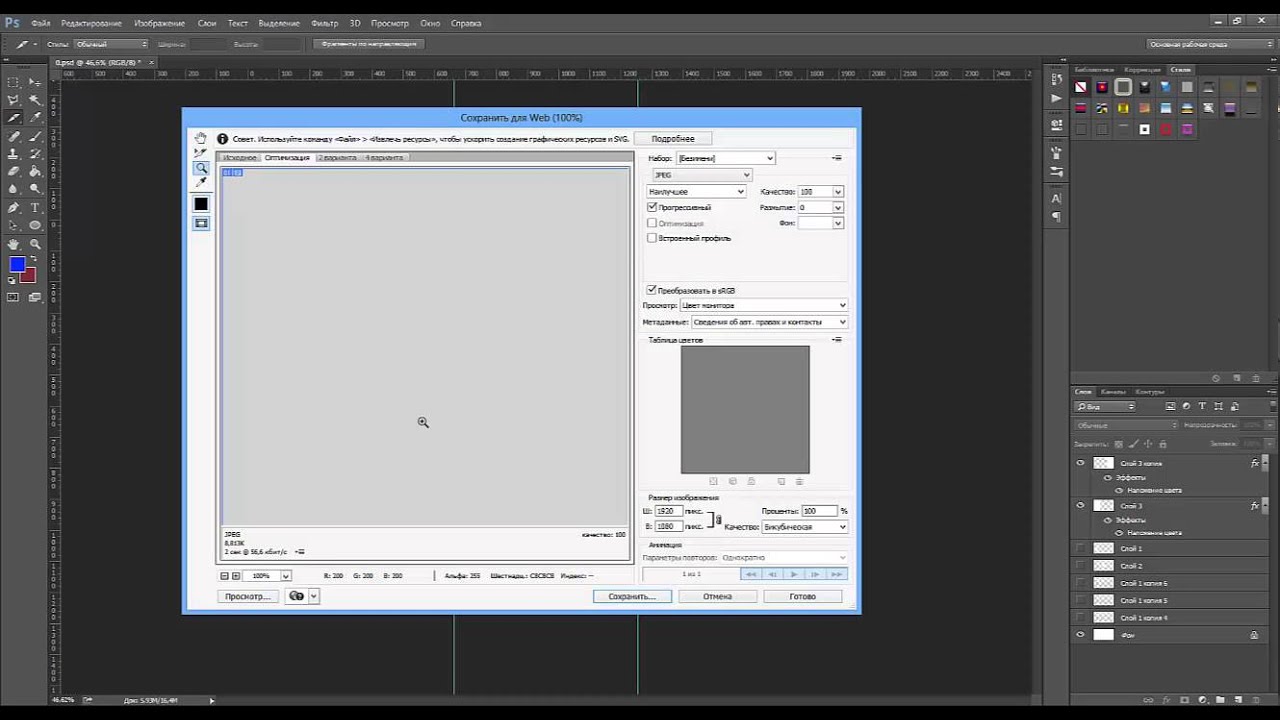Click the play animation button in dialog

point(794,574)
